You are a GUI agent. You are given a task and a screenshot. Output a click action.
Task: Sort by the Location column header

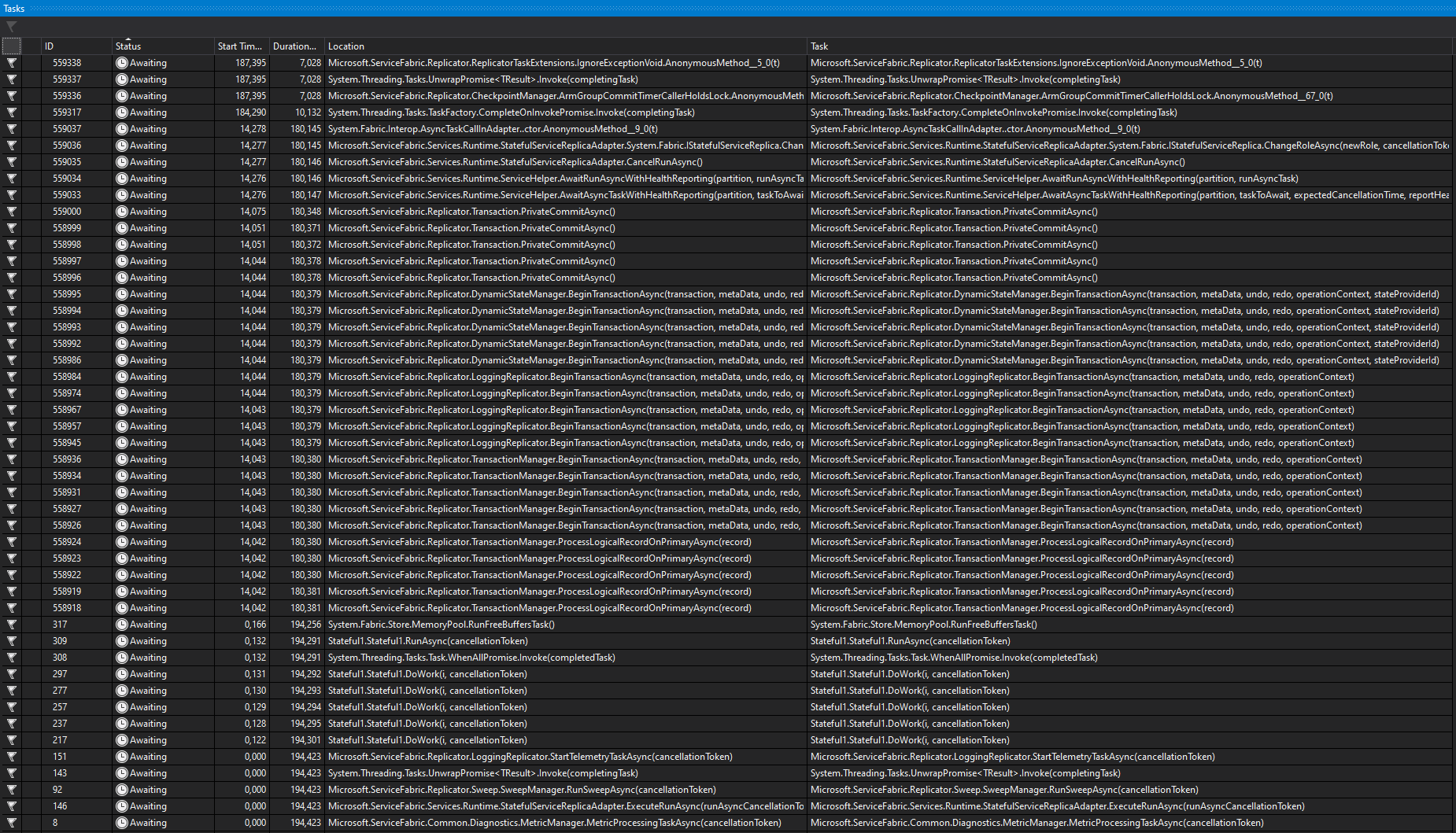pos(566,46)
